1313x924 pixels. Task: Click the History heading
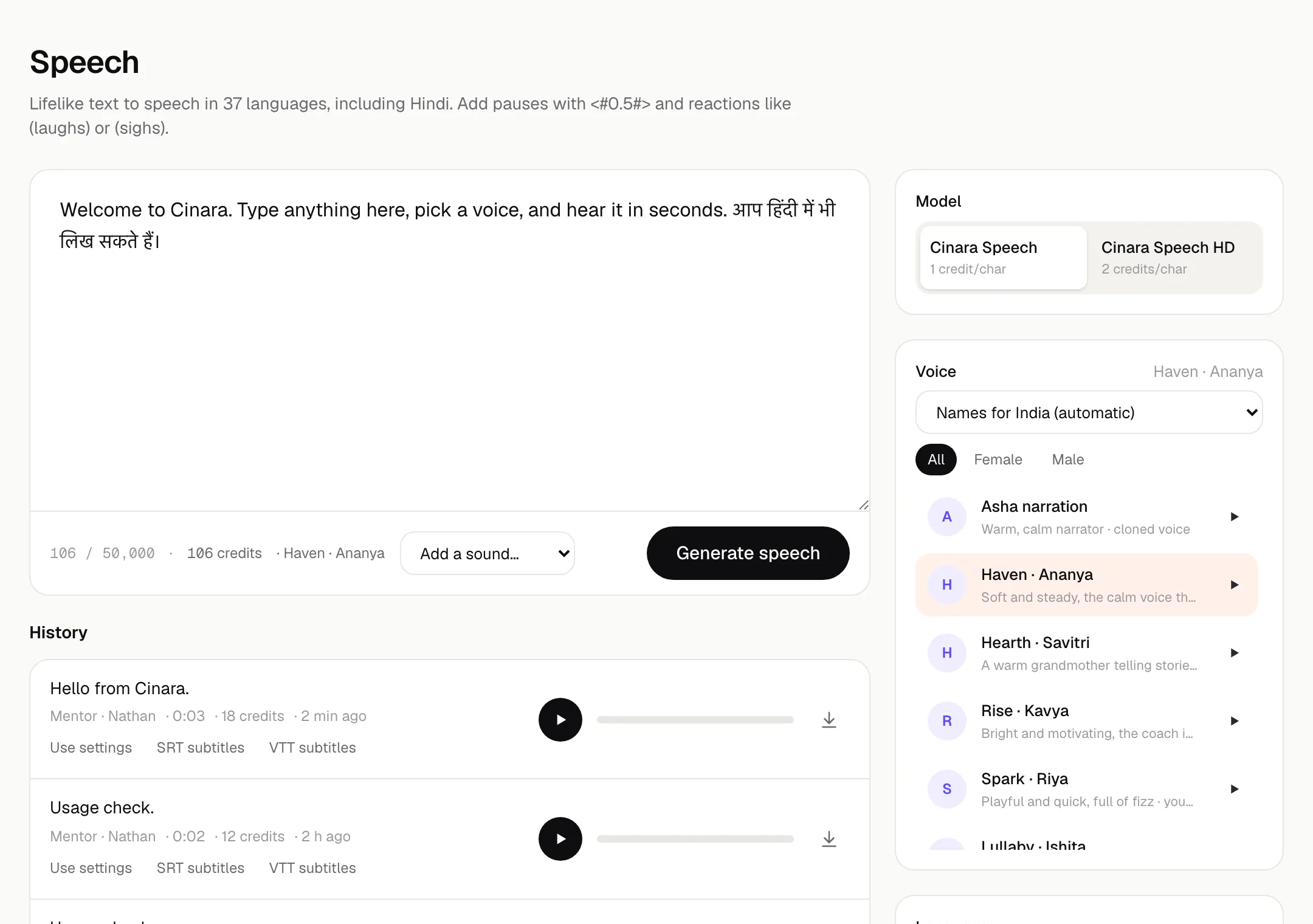tap(58, 633)
